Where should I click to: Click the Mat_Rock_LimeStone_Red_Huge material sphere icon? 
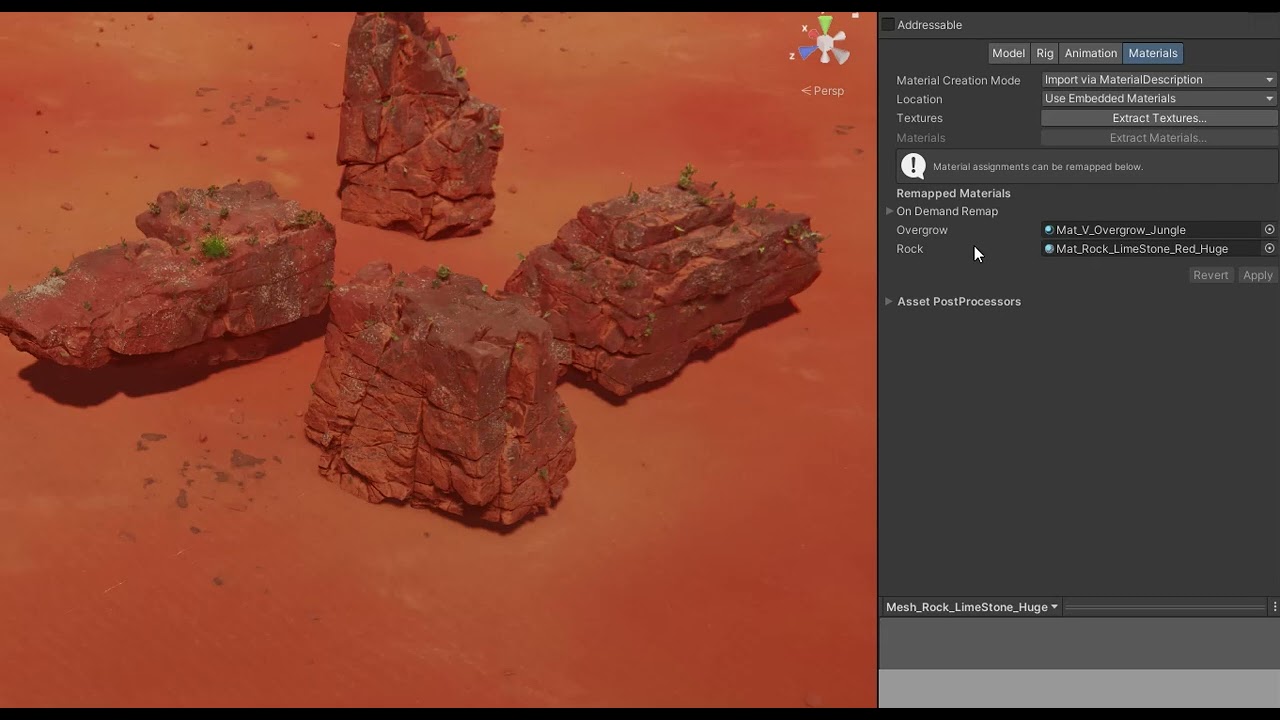coord(1049,248)
